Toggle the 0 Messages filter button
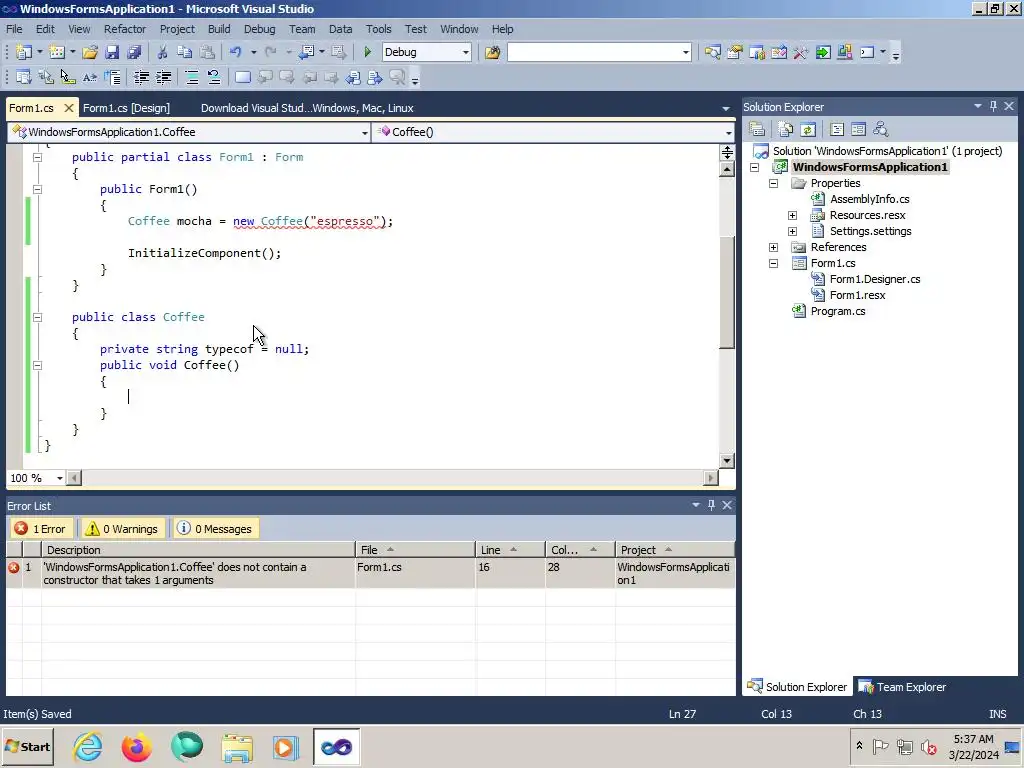 pos(215,529)
